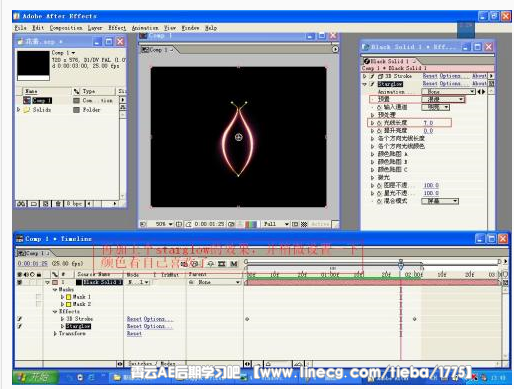Viewport: 514px width, 389px height.
Task: Click the Comp 1 thumbnail preview
Action: [x=33, y=65]
